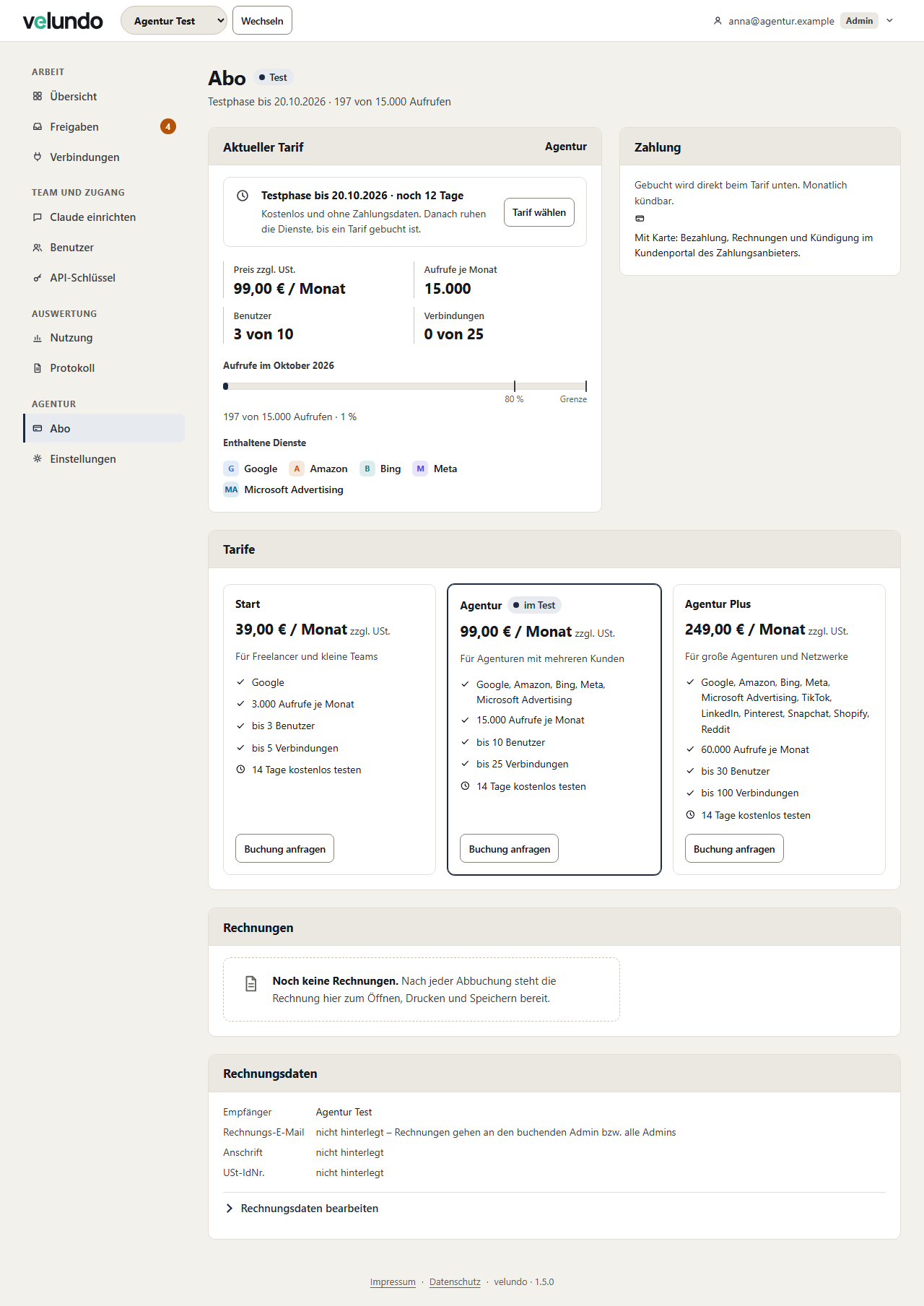Click the Benutzer people icon
The height and width of the screenshot is (1306, 924).
38,247
